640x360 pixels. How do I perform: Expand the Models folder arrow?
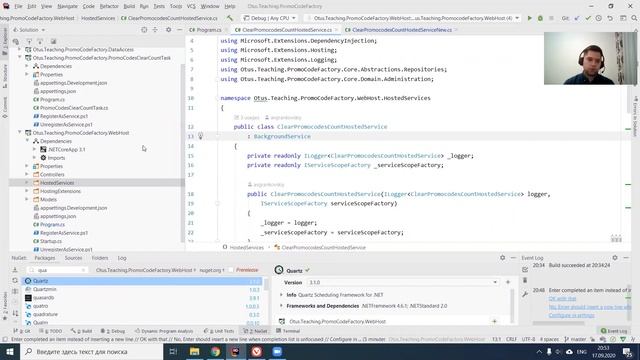point(27,199)
